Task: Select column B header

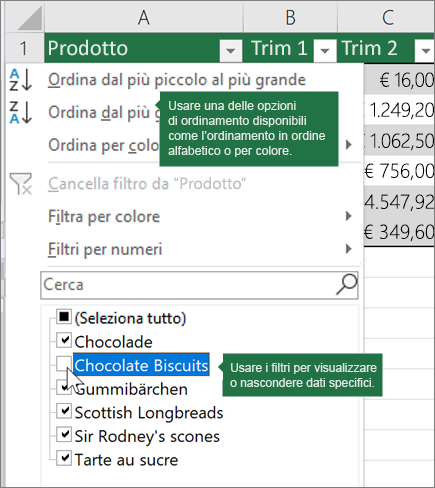Action: pos(290,17)
